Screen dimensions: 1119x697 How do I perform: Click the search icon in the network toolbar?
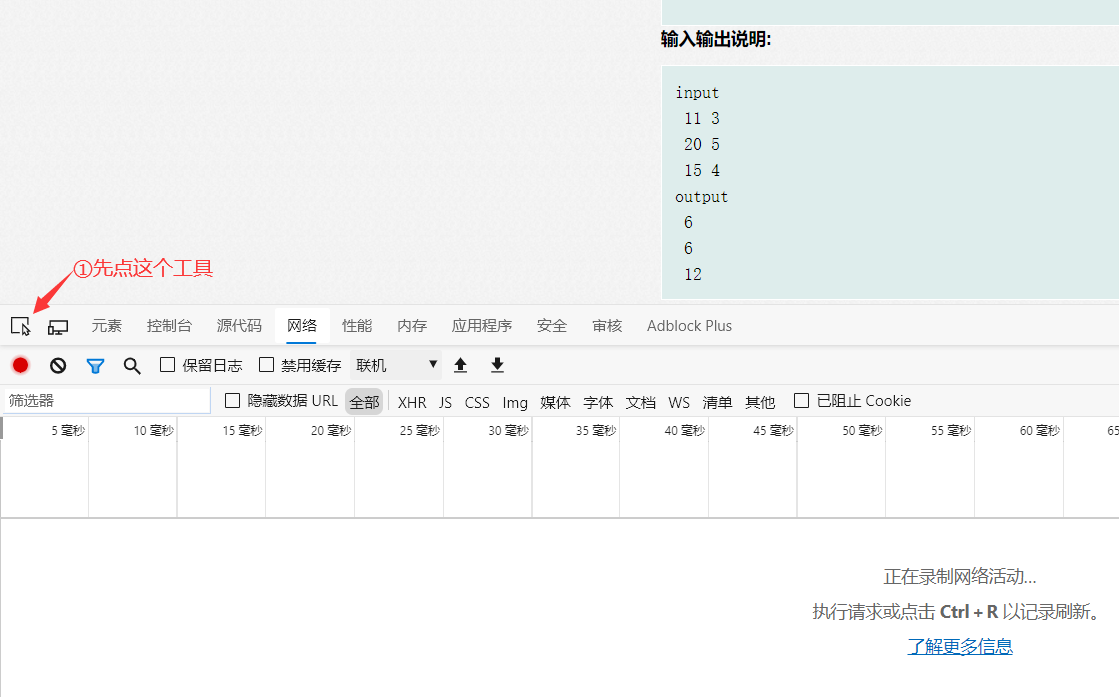tap(131, 364)
